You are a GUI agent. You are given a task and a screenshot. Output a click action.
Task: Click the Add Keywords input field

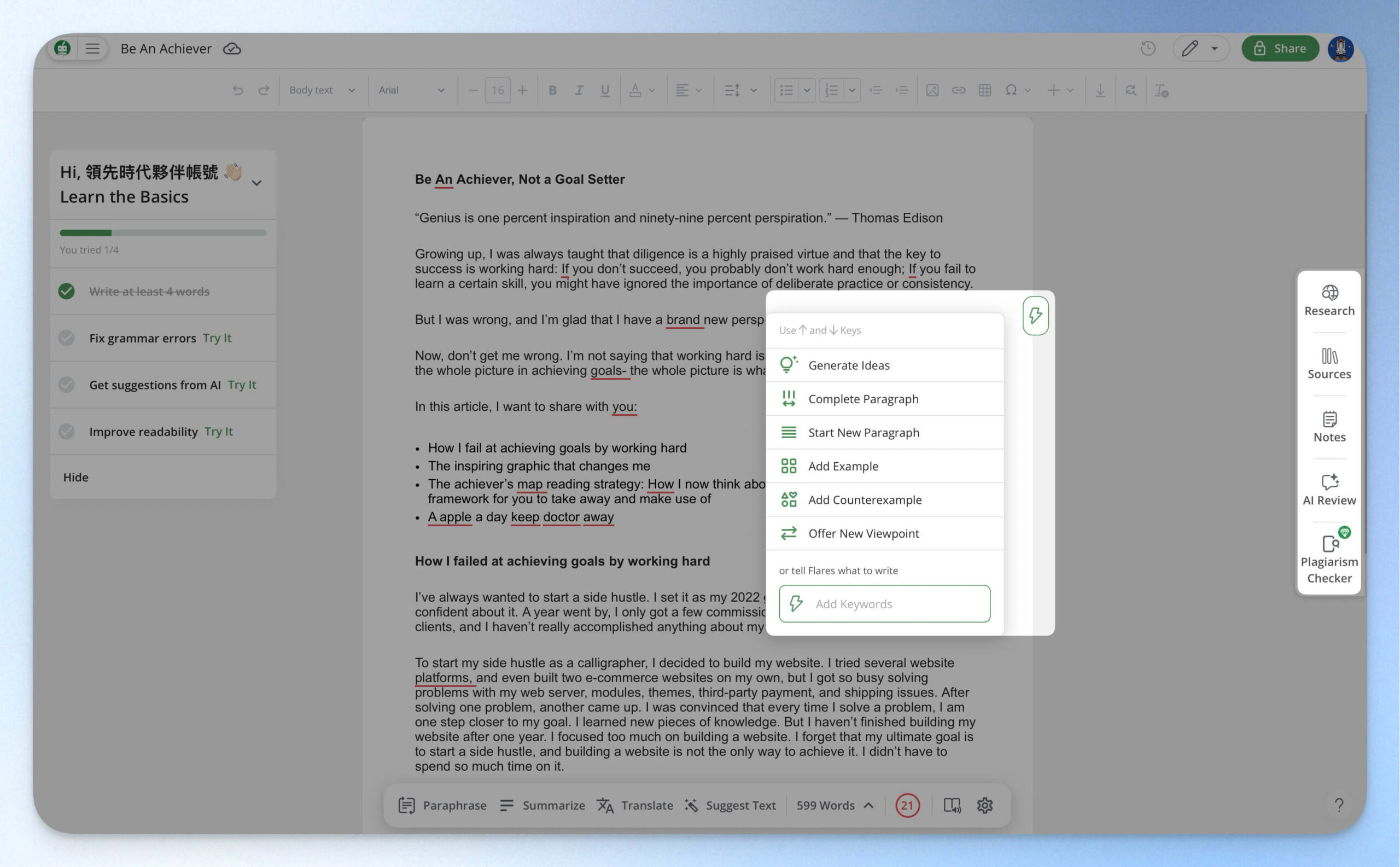(x=884, y=604)
